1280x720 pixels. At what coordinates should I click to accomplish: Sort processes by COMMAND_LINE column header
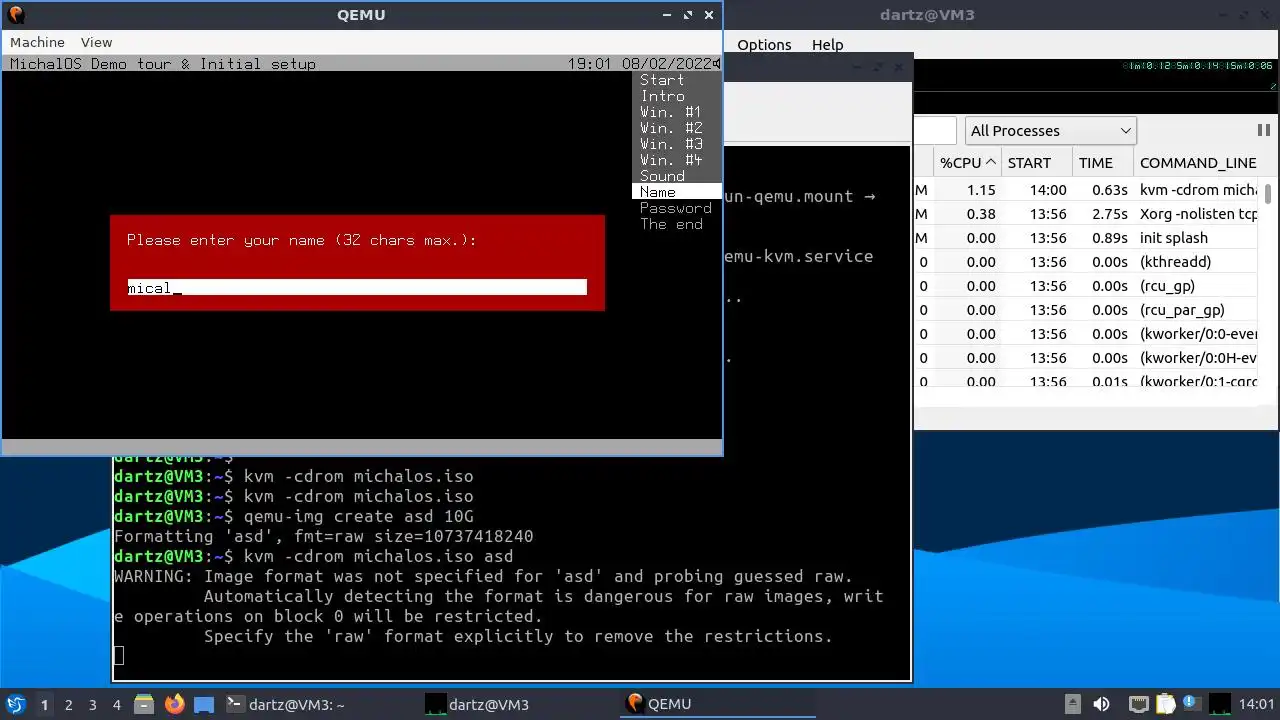point(1198,162)
